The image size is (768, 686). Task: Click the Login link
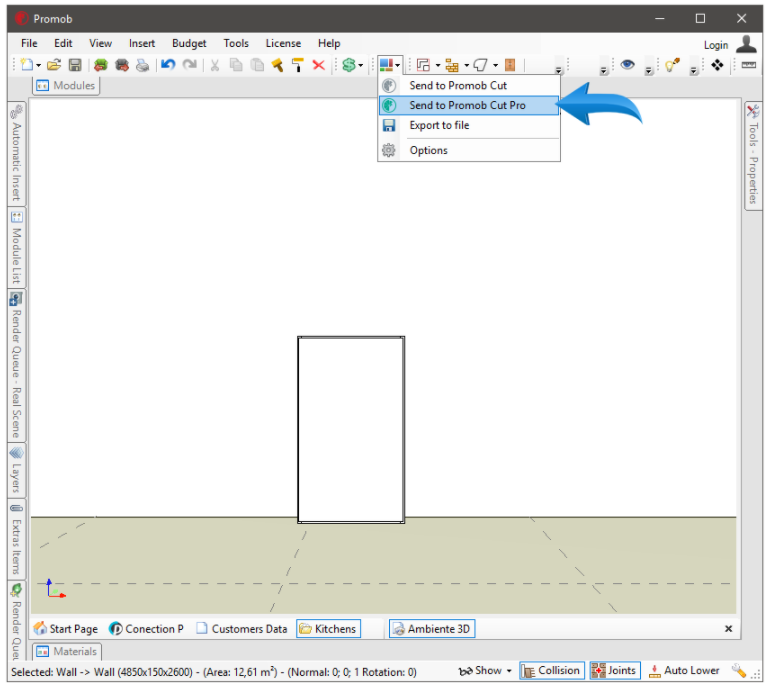[716, 45]
